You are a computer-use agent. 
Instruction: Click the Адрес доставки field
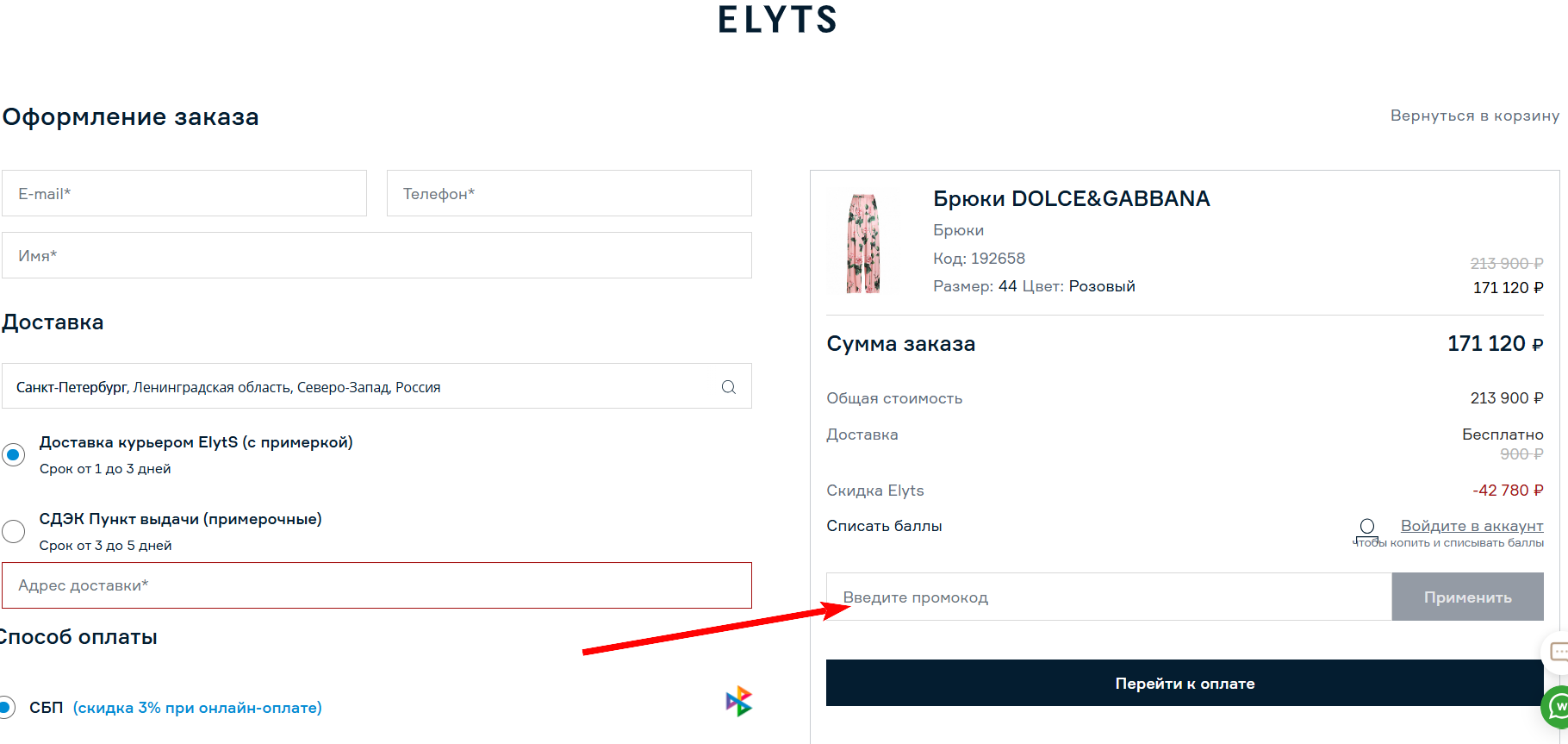376,585
